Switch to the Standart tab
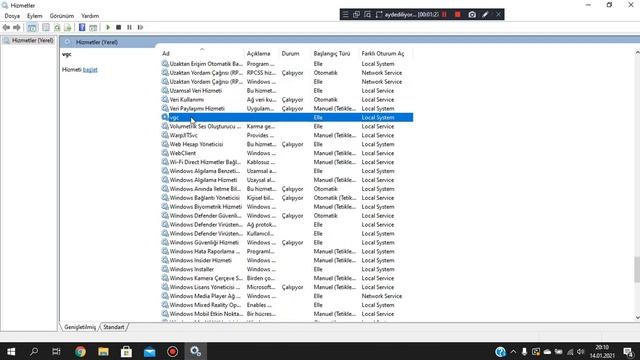This screenshot has width=640, height=360. (x=114, y=327)
